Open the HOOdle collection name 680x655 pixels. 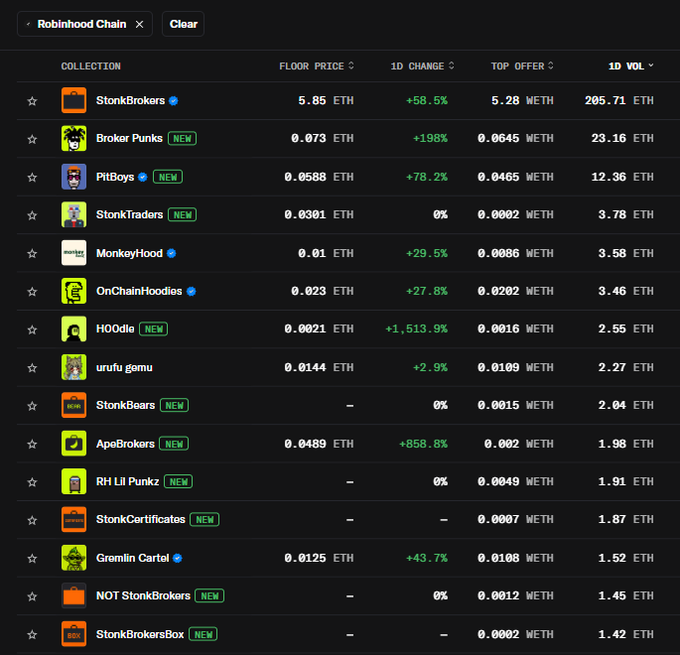[x=115, y=329]
